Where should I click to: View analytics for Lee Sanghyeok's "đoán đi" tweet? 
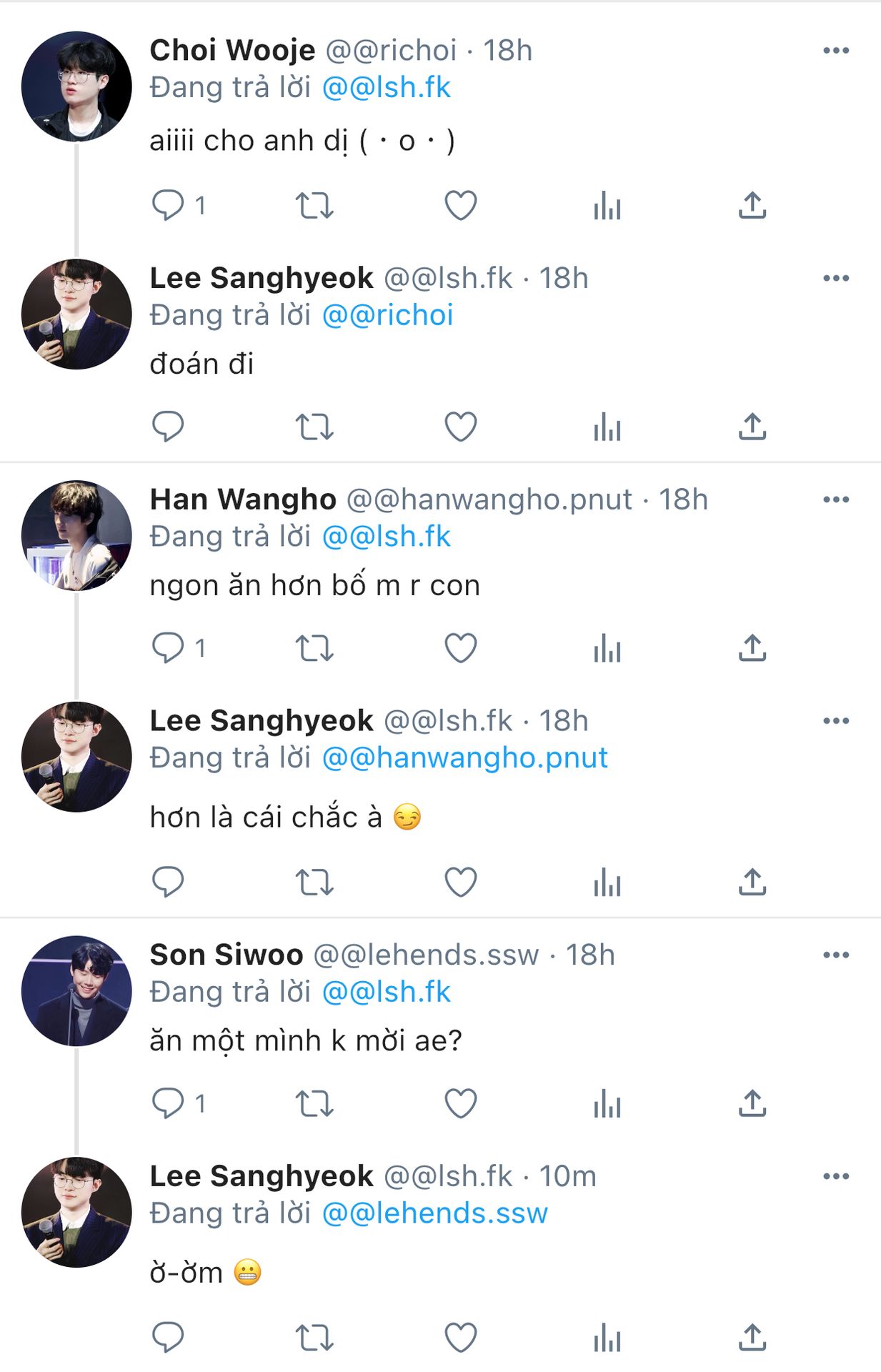pos(607,427)
